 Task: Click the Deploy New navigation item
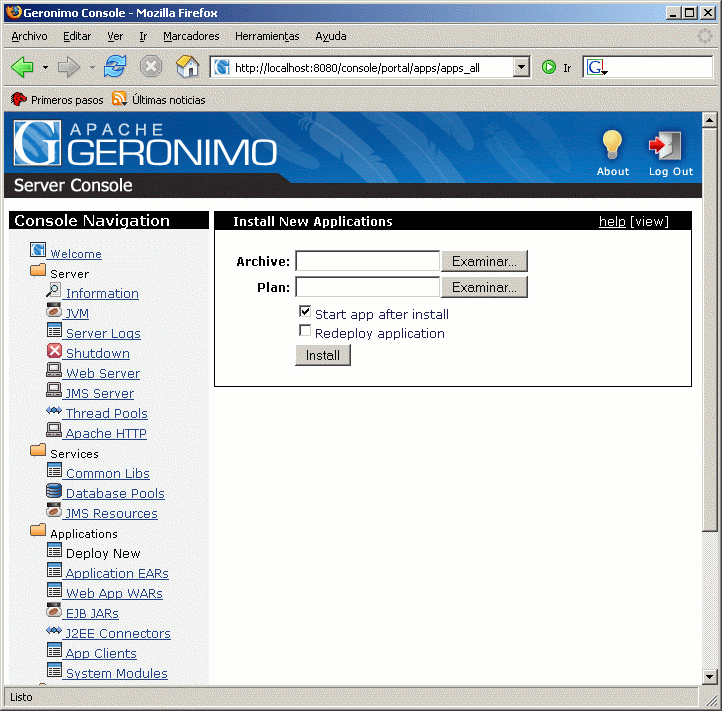tap(103, 553)
